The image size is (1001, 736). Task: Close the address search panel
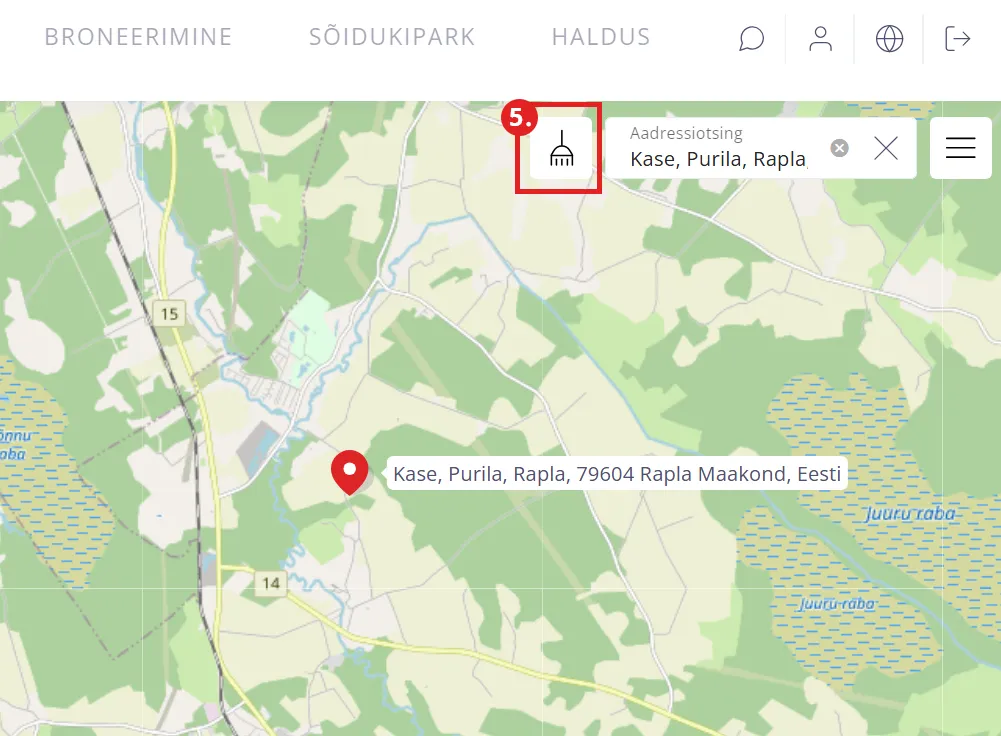tap(885, 148)
